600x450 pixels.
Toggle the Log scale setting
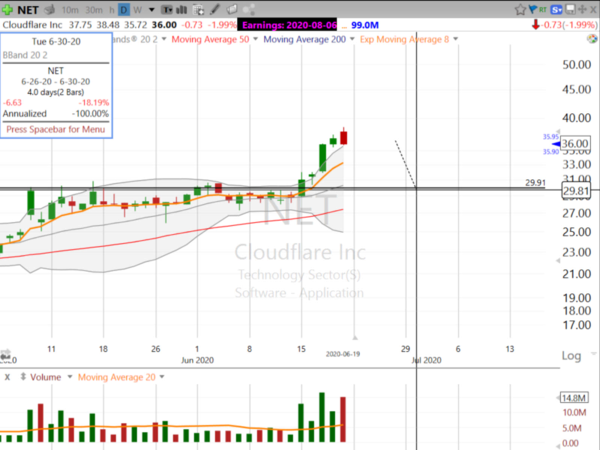tap(572, 356)
